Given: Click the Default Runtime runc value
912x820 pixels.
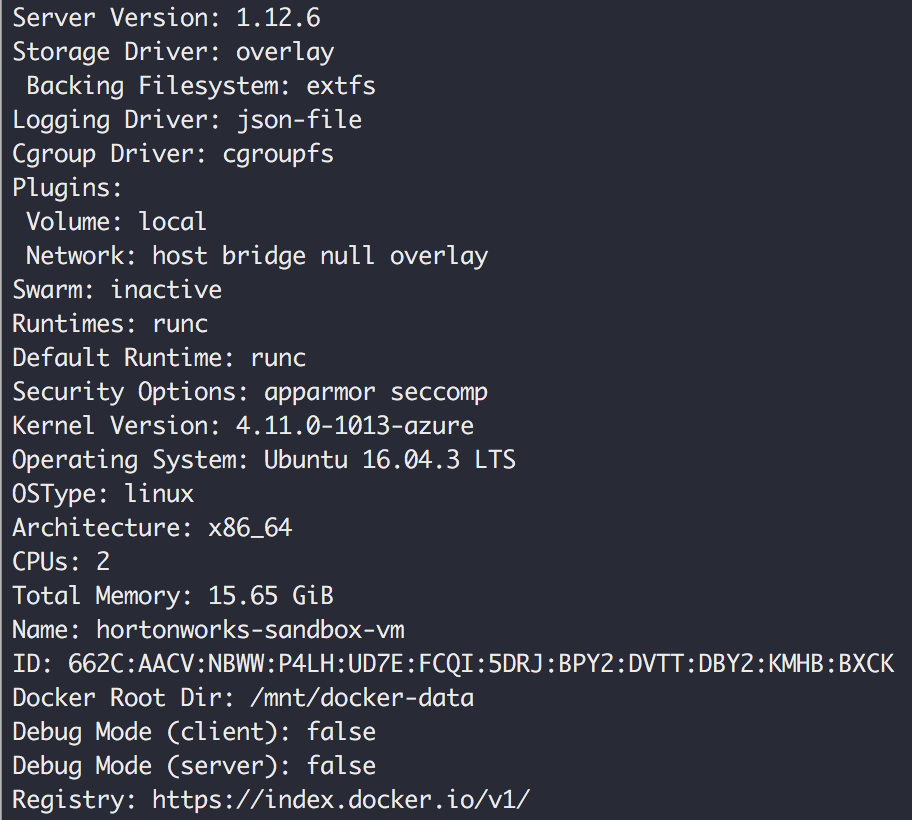Looking at the screenshot, I should (278, 358).
